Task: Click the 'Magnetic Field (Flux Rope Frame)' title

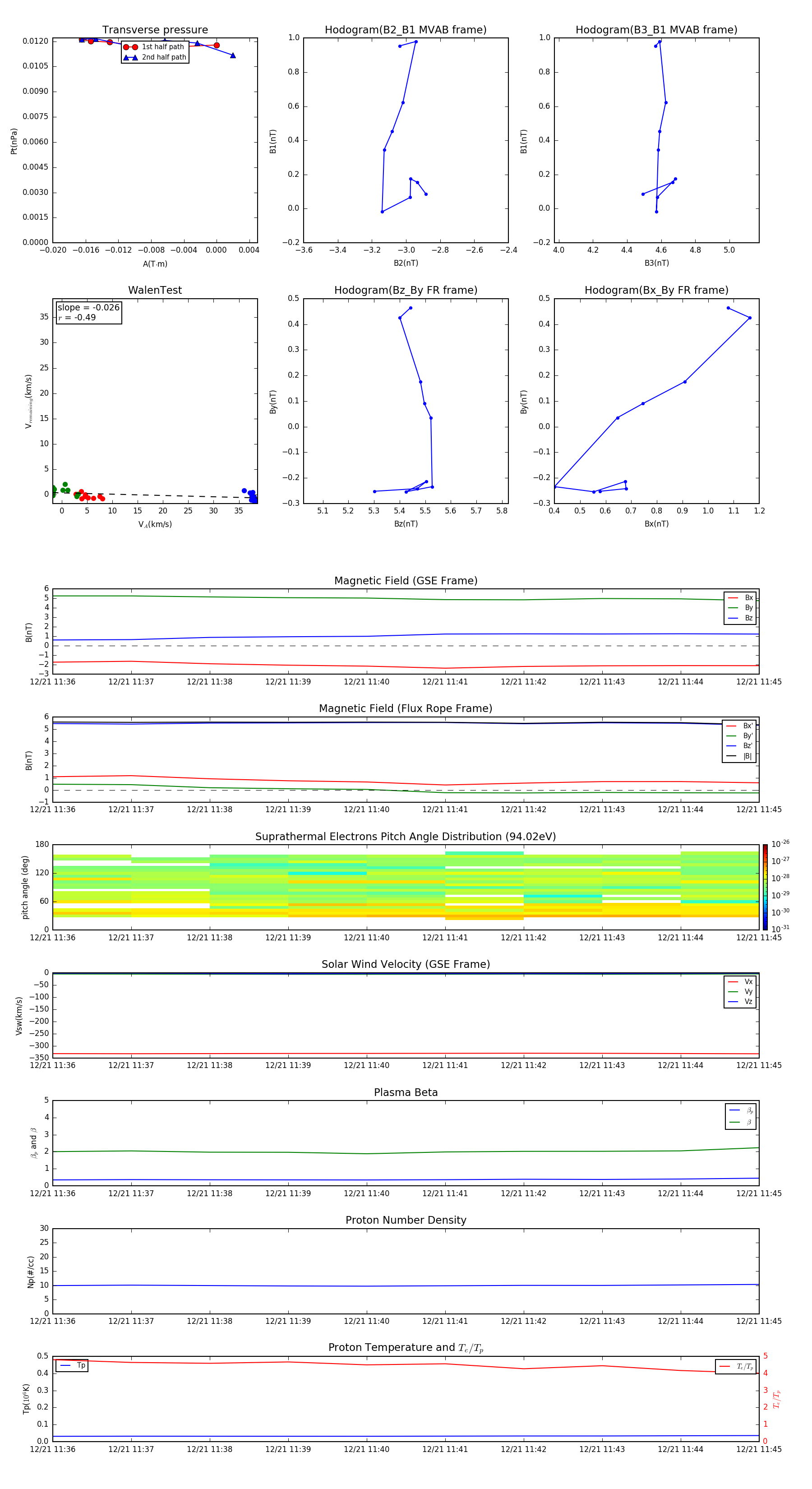Action: 406,709
